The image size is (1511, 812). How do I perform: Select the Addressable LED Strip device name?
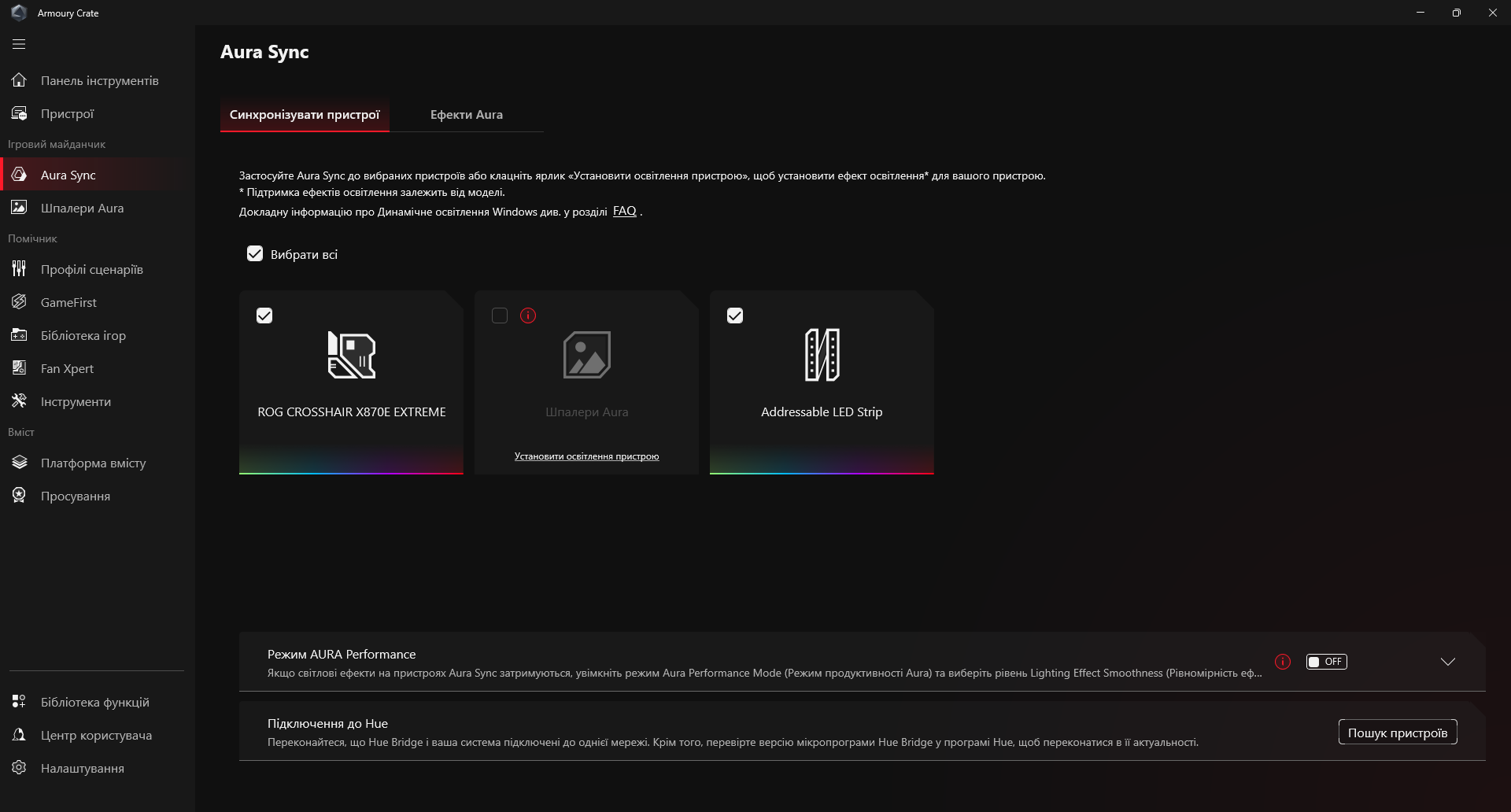pos(822,412)
